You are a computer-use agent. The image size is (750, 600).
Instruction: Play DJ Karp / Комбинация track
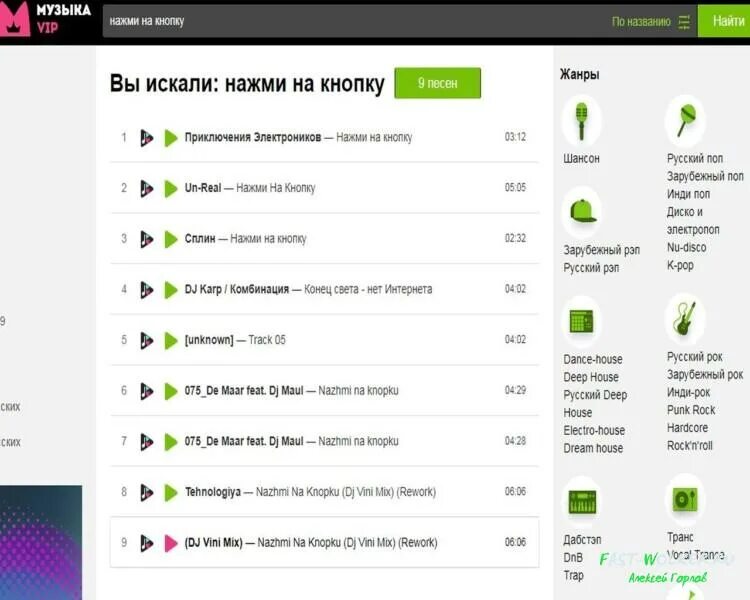coord(171,290)
